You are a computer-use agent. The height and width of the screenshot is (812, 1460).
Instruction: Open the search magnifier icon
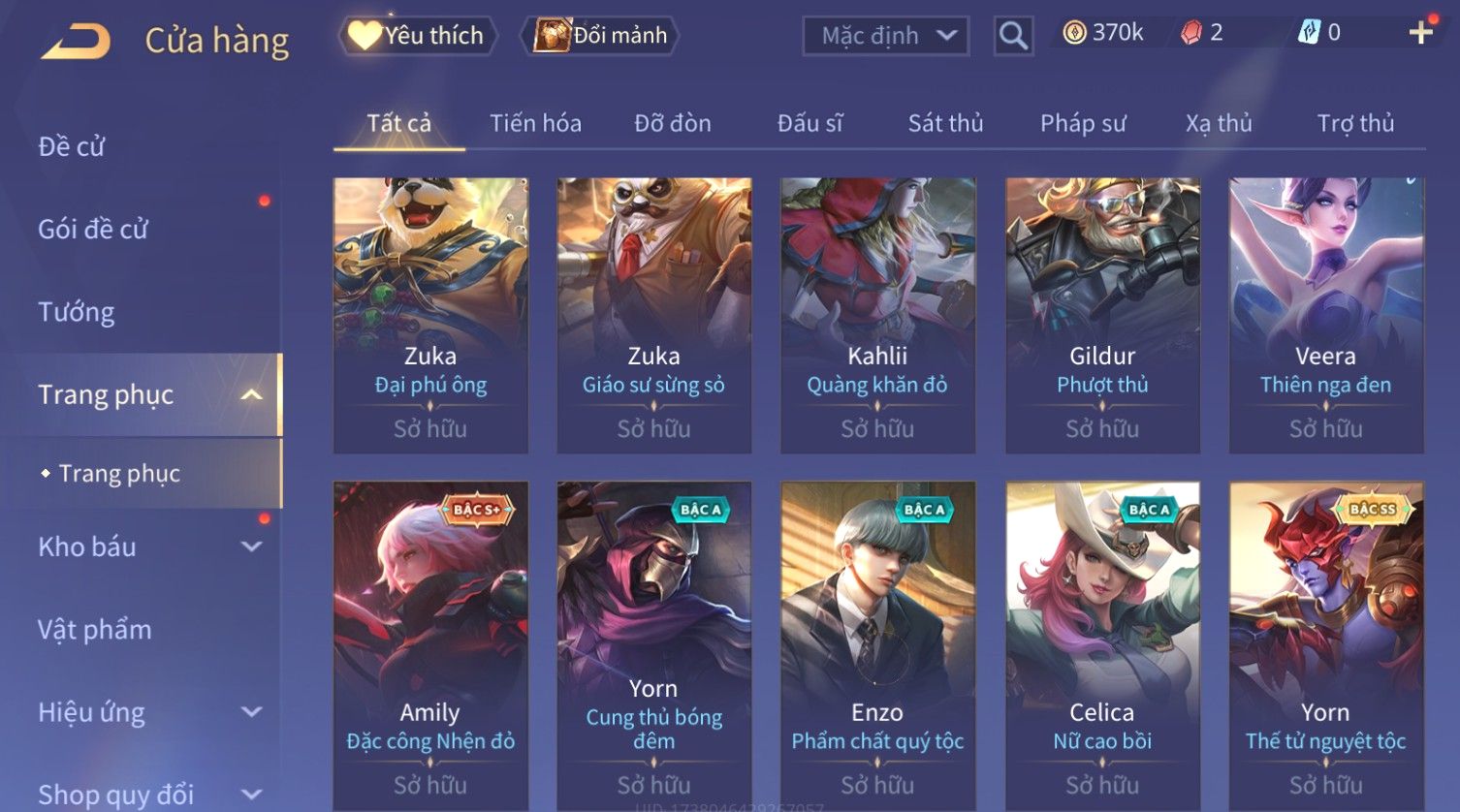point(1013,36)
